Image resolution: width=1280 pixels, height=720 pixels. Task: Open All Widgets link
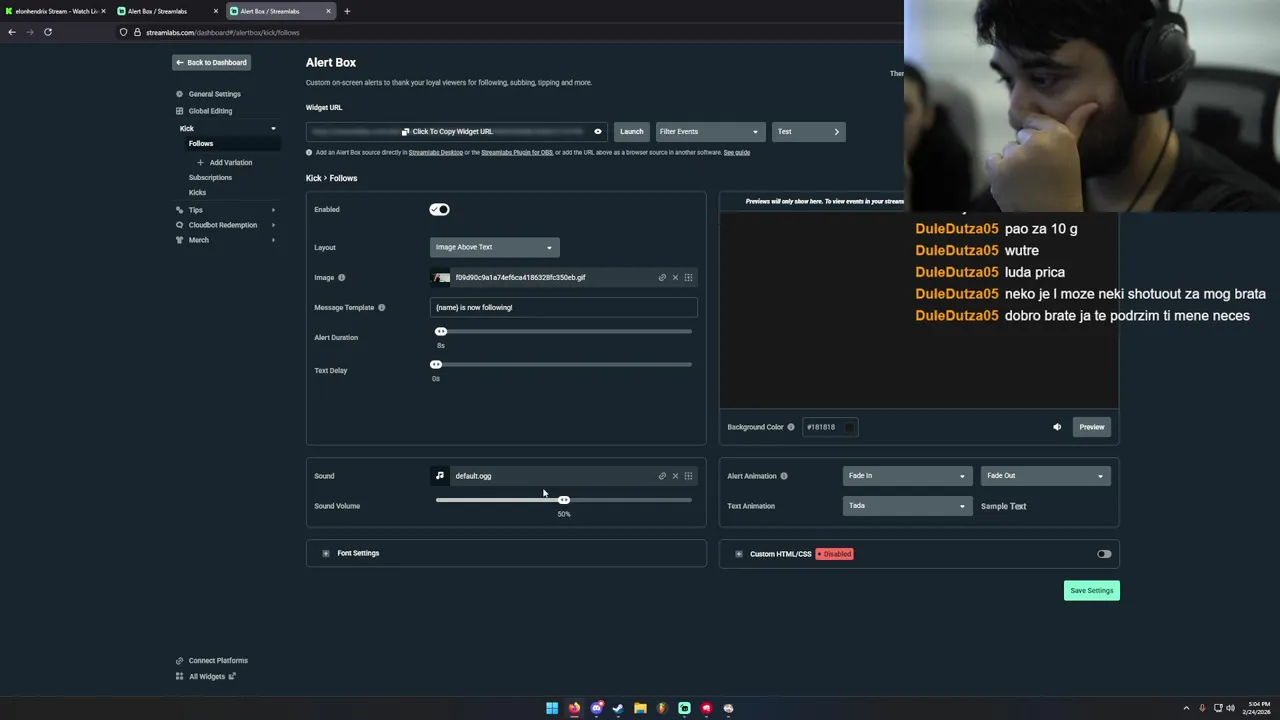click(207, 676)
